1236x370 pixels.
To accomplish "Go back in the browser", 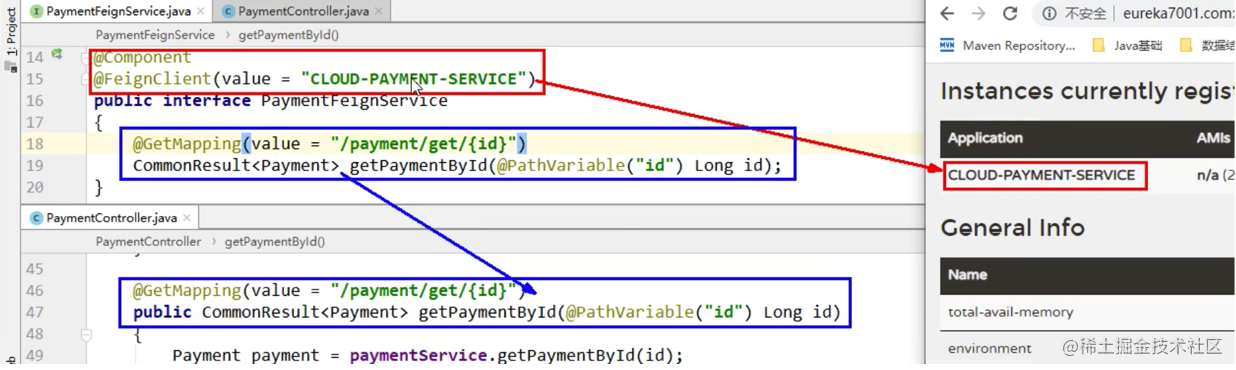I will (x=948, y=13).
